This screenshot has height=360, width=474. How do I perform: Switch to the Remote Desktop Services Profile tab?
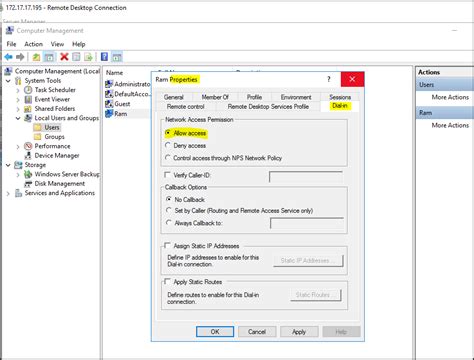[268, 107]
